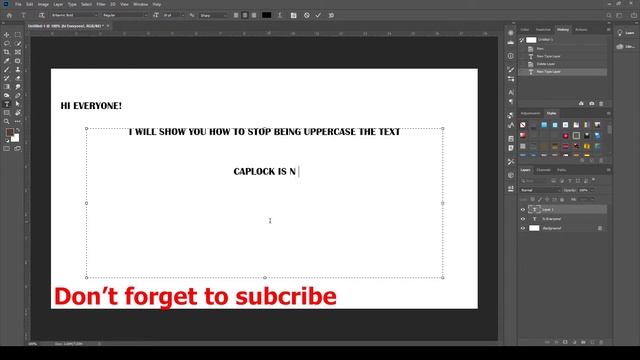Create new document from current state
The width and height of the screenshot is (640, 360).
581,104
